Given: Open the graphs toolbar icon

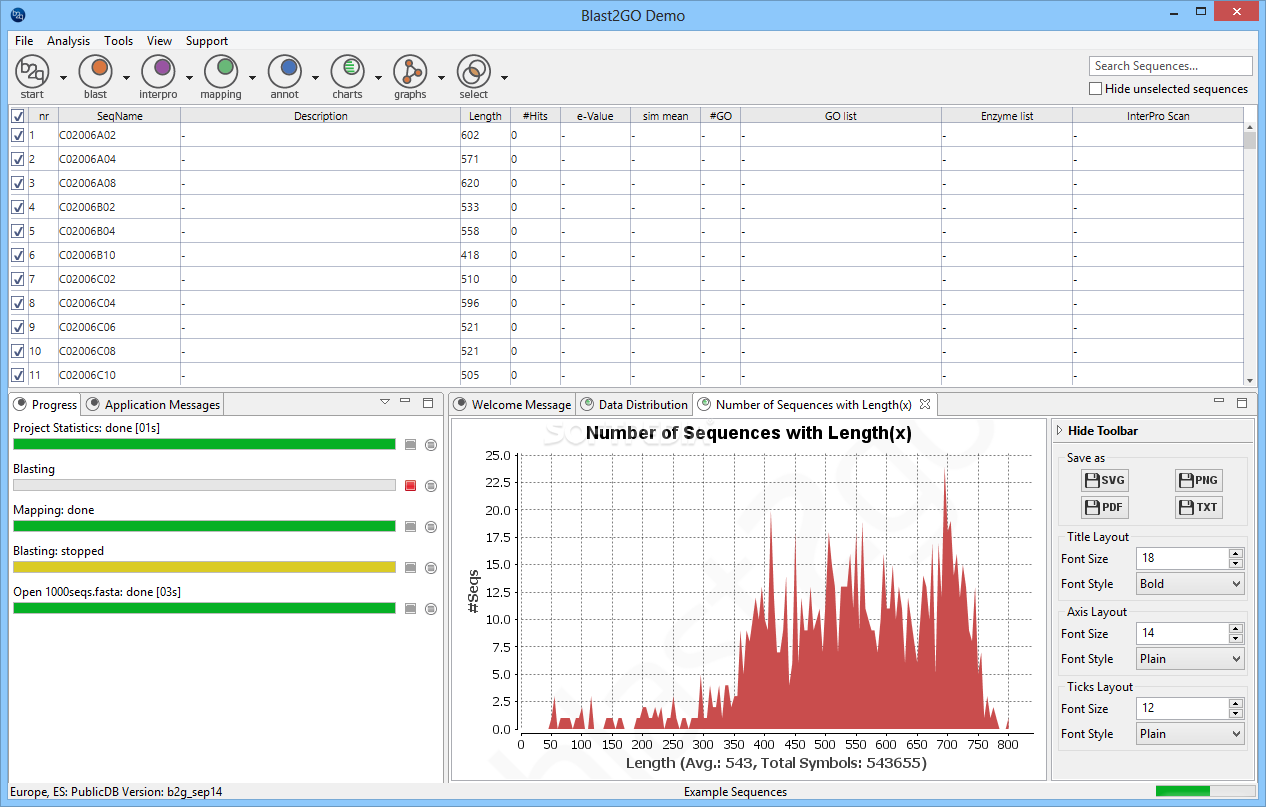Looking at the screenshot, I should tap(410, 71).
